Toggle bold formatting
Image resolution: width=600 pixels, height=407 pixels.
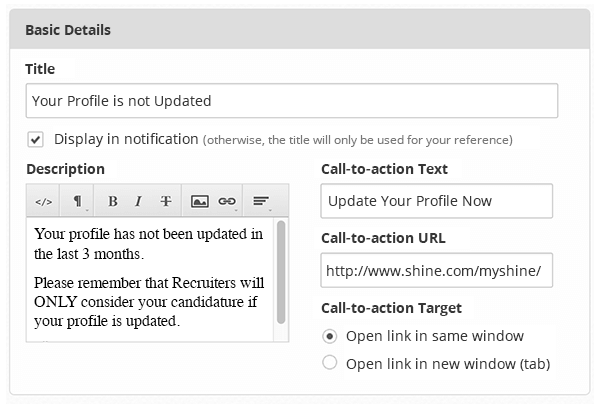(112, 201)
